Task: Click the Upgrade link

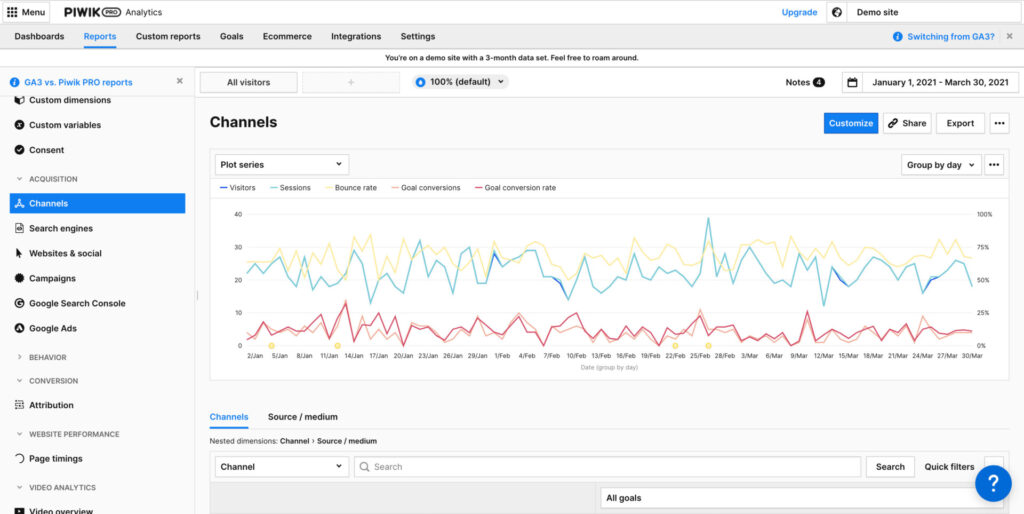Action: coord(799,12)
